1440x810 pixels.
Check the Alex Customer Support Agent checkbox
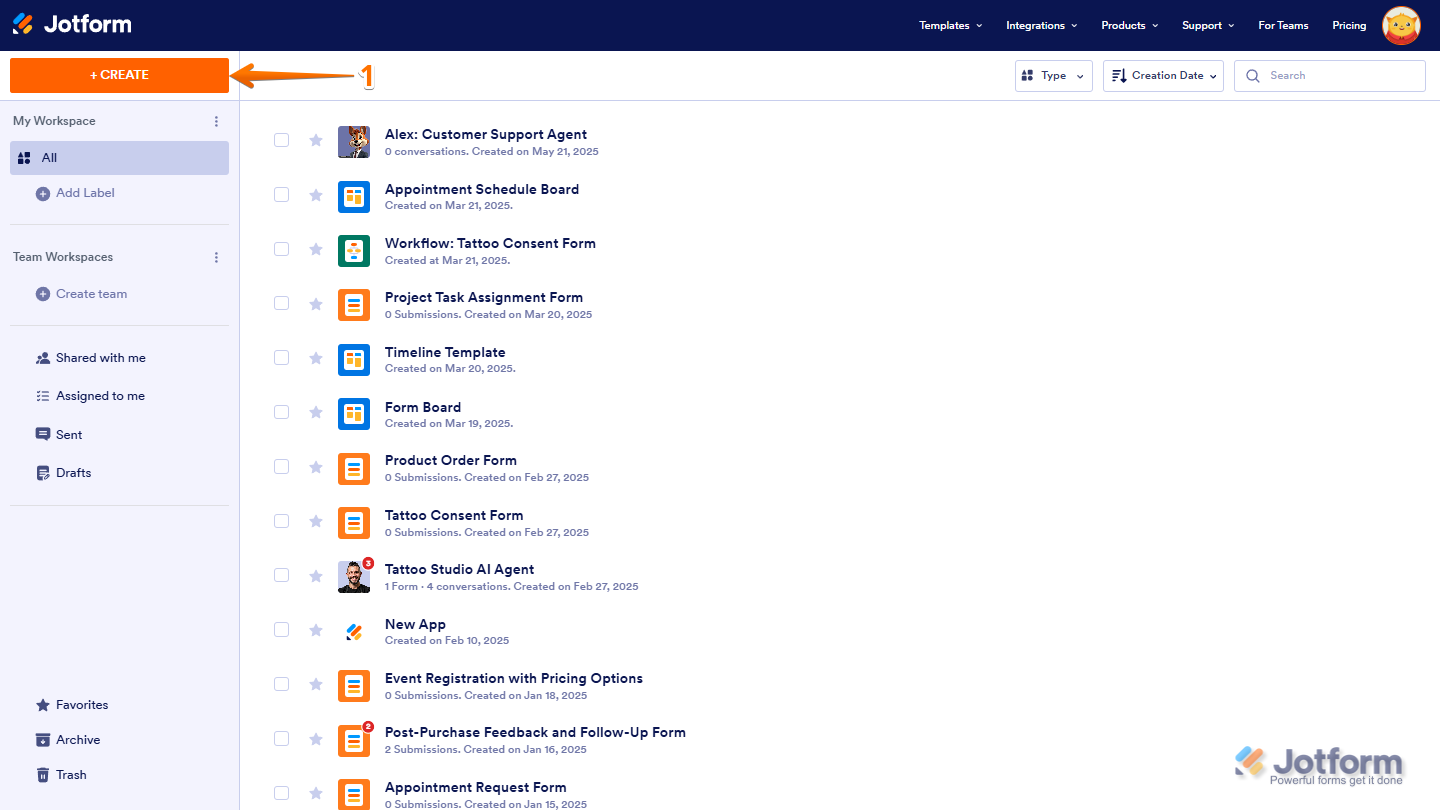pyautogui.click(x=282, y=140)
